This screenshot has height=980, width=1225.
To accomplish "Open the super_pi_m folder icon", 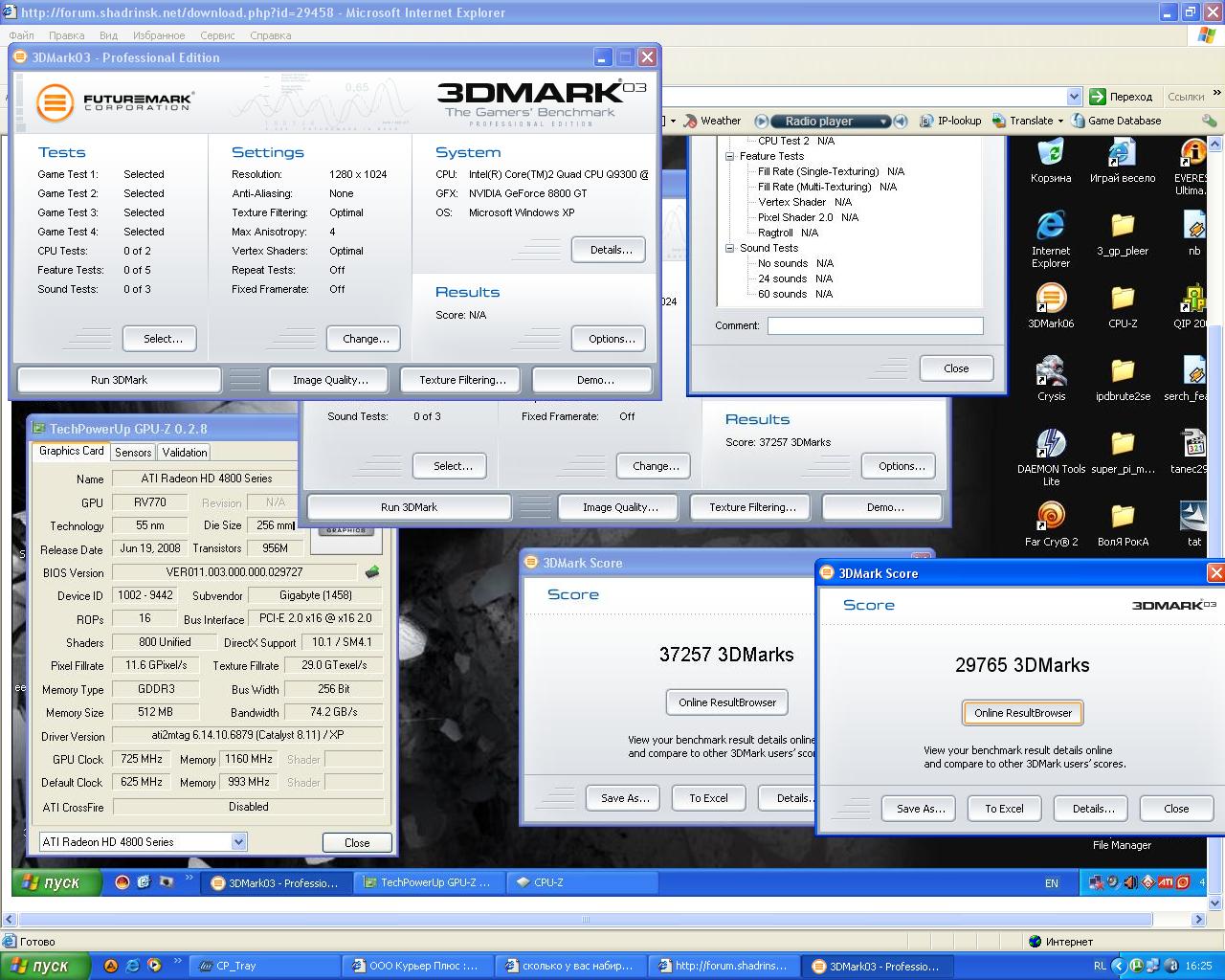I will [x=1123, y=452].
